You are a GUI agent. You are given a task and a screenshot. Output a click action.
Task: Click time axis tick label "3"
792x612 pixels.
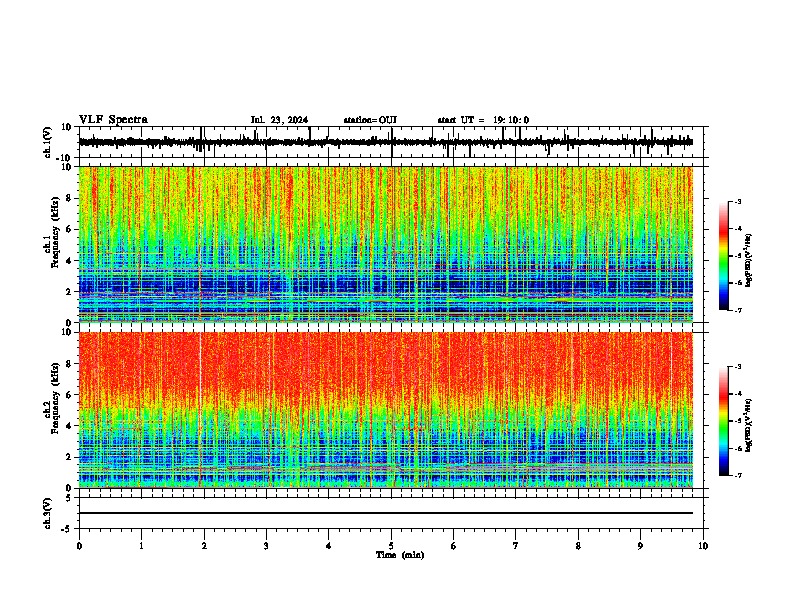click(x=266, y=546)
